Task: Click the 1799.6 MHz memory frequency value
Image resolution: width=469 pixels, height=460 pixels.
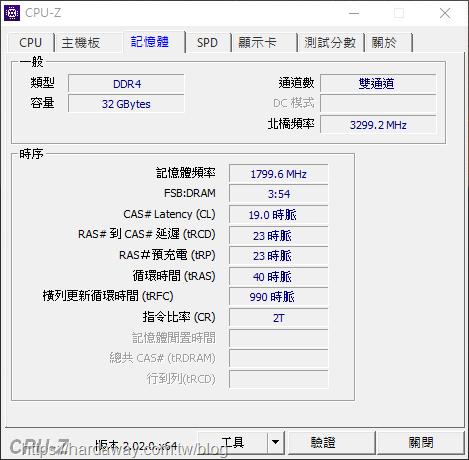Action: (x=279, y=174)
